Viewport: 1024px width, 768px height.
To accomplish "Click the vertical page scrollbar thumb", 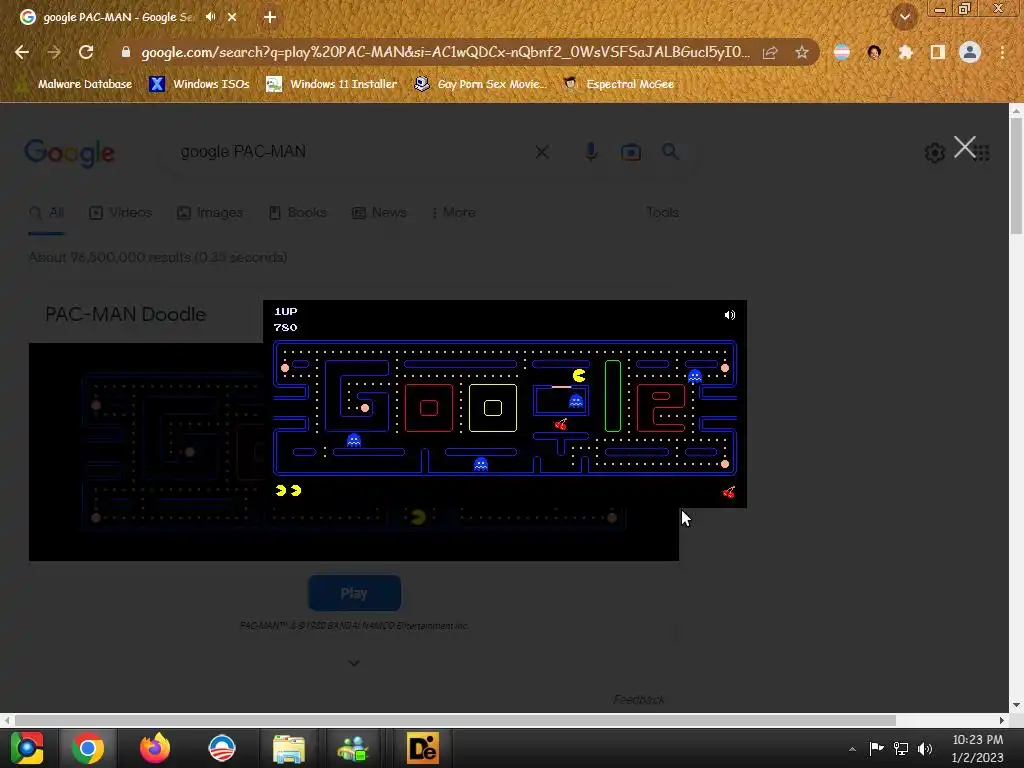I will (1016, 176).
